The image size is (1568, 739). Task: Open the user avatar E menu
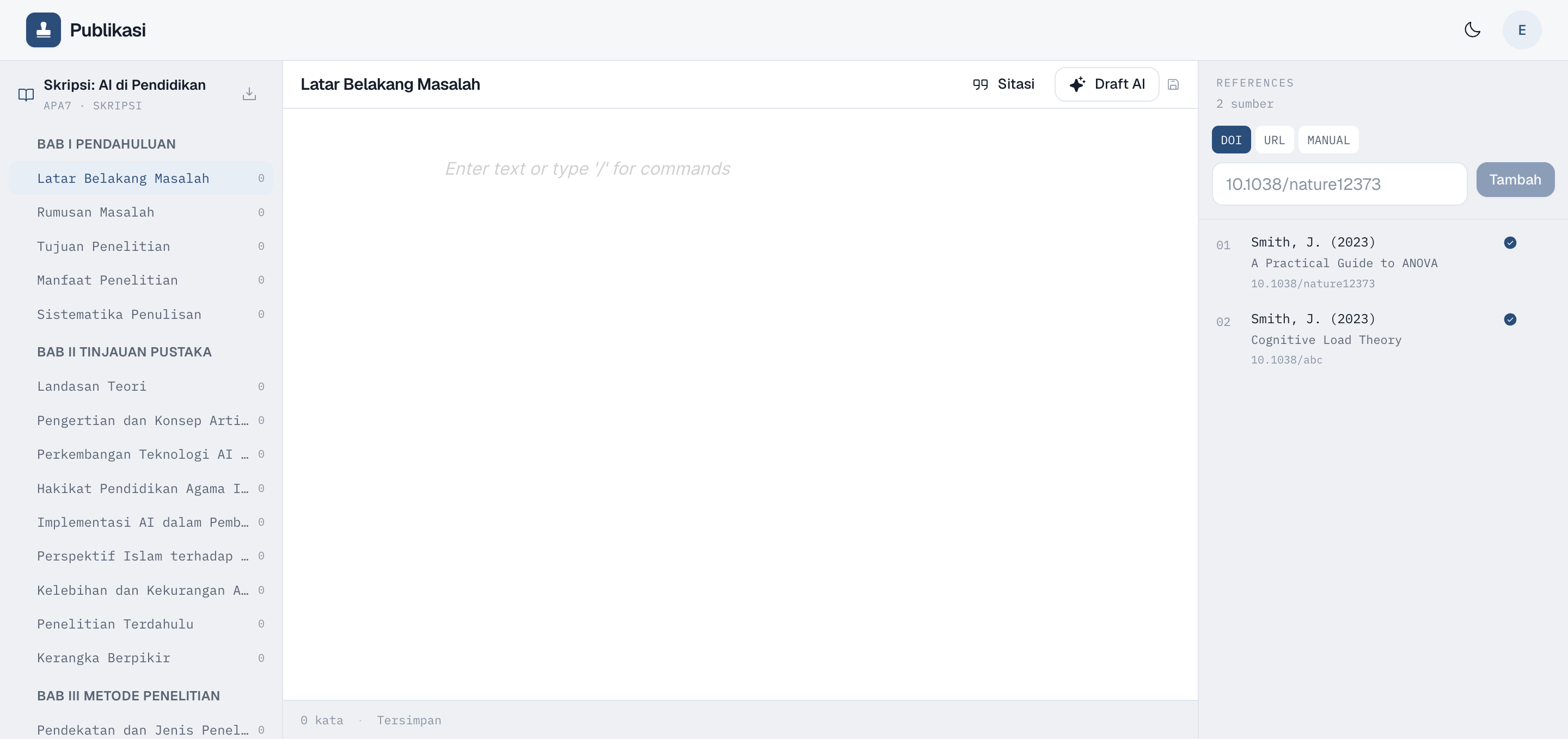(1522, 30)
